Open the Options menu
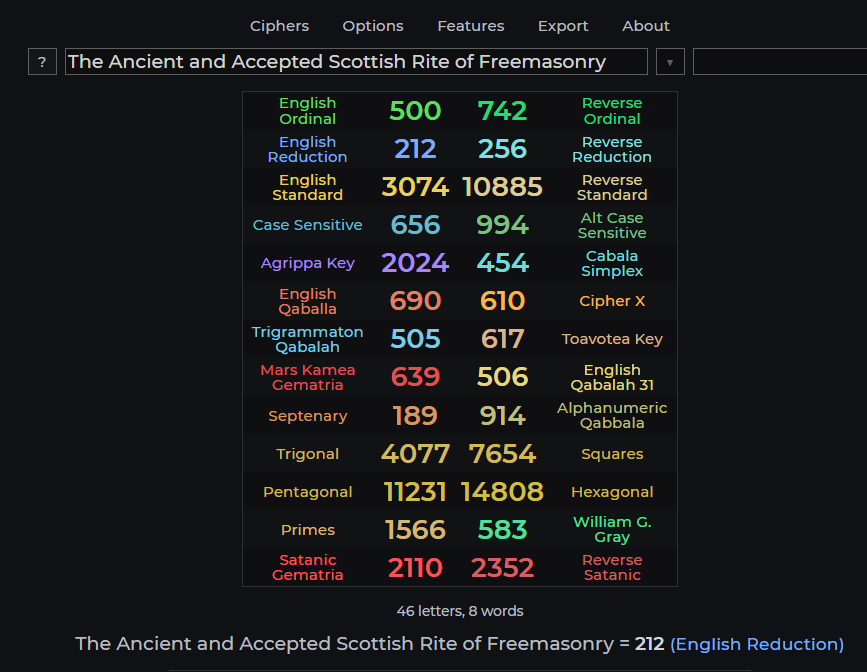Screen dimensions: 867x672 click(373, 26)
